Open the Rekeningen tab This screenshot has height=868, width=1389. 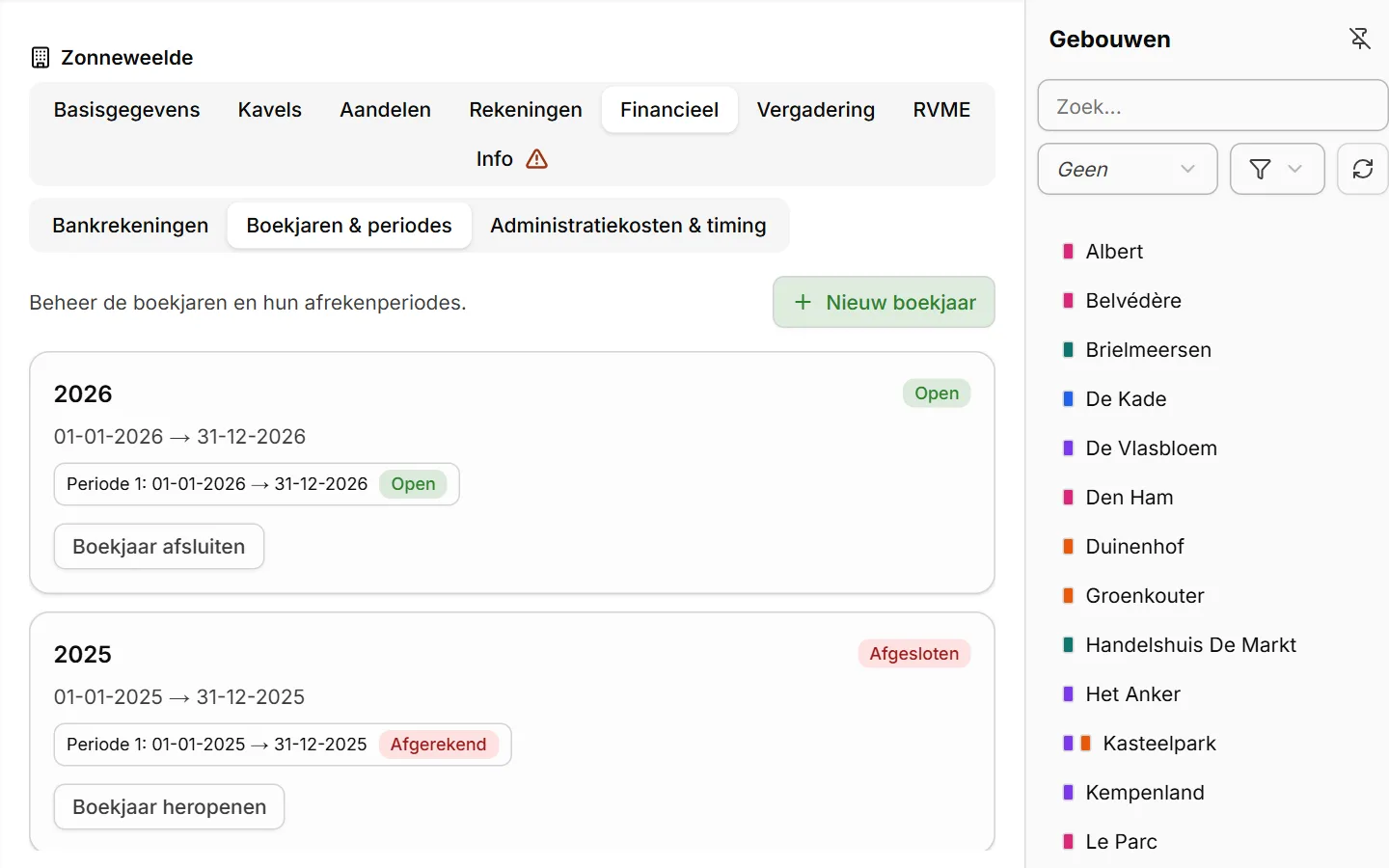pyautogui.click(x=526, y=110)
